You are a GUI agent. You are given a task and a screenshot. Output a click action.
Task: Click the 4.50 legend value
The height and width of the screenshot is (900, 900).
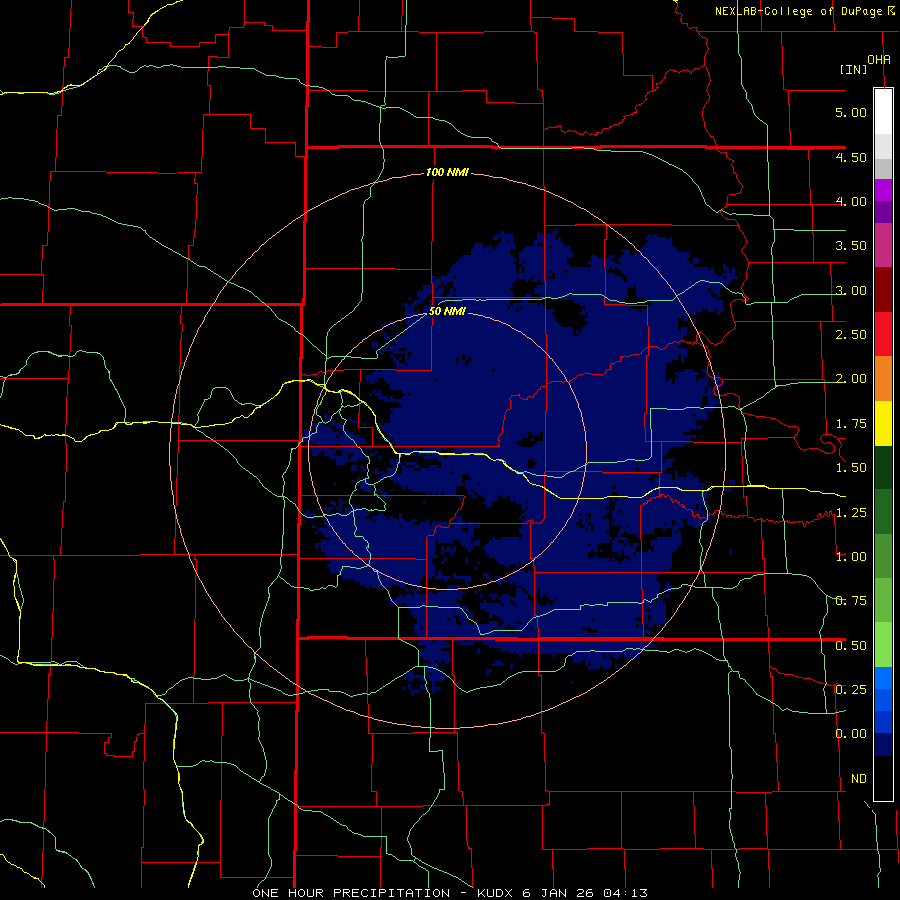[x=851, y=157]
